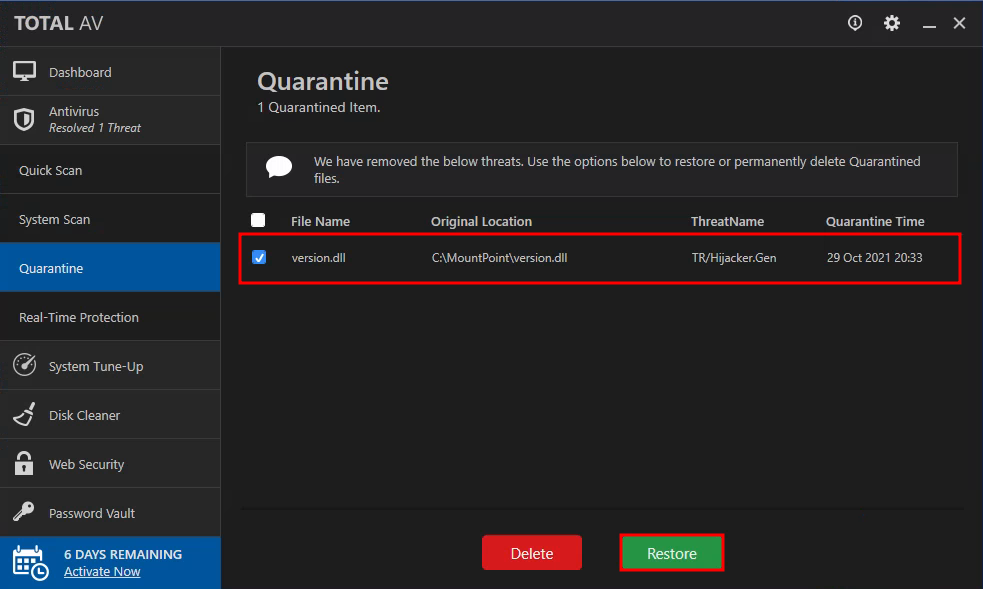The height and width of the screenshot is (589, 983).
Task: Click the Quarantine page heading
Action: pos(323,81)
